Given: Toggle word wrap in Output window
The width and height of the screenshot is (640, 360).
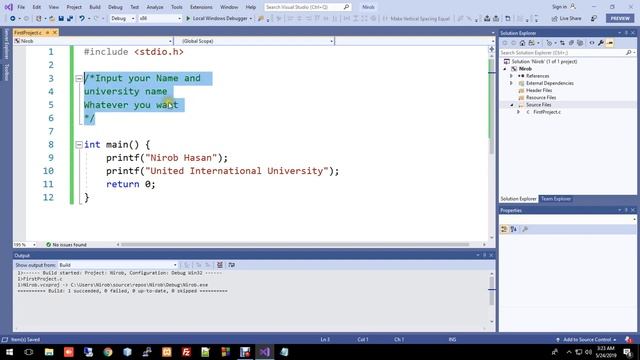Looking at the screenshot, I should (x=231, y=265).
